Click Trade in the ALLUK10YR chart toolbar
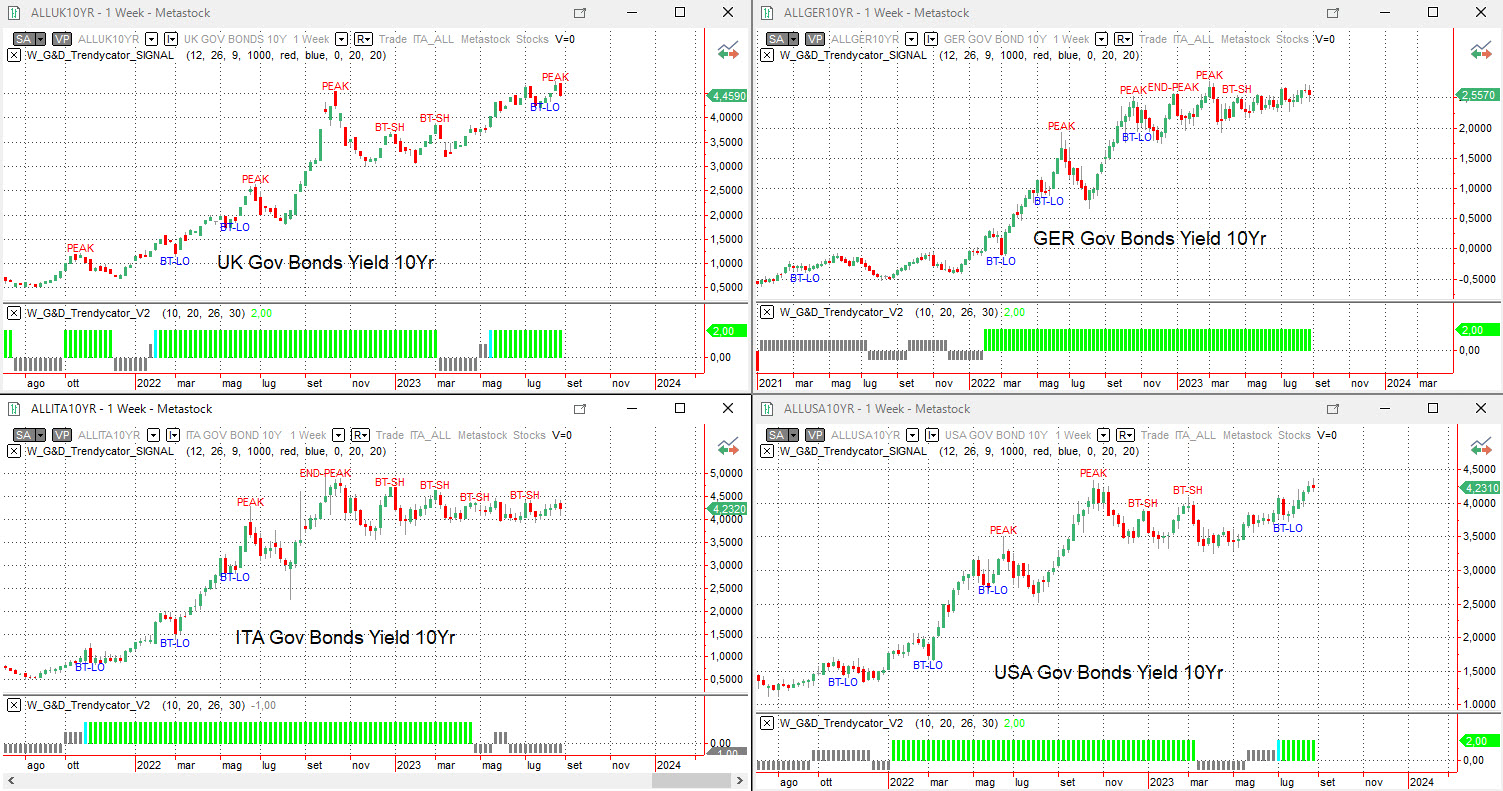Screen dimensions: 1503x791 (x=392, y=39)
